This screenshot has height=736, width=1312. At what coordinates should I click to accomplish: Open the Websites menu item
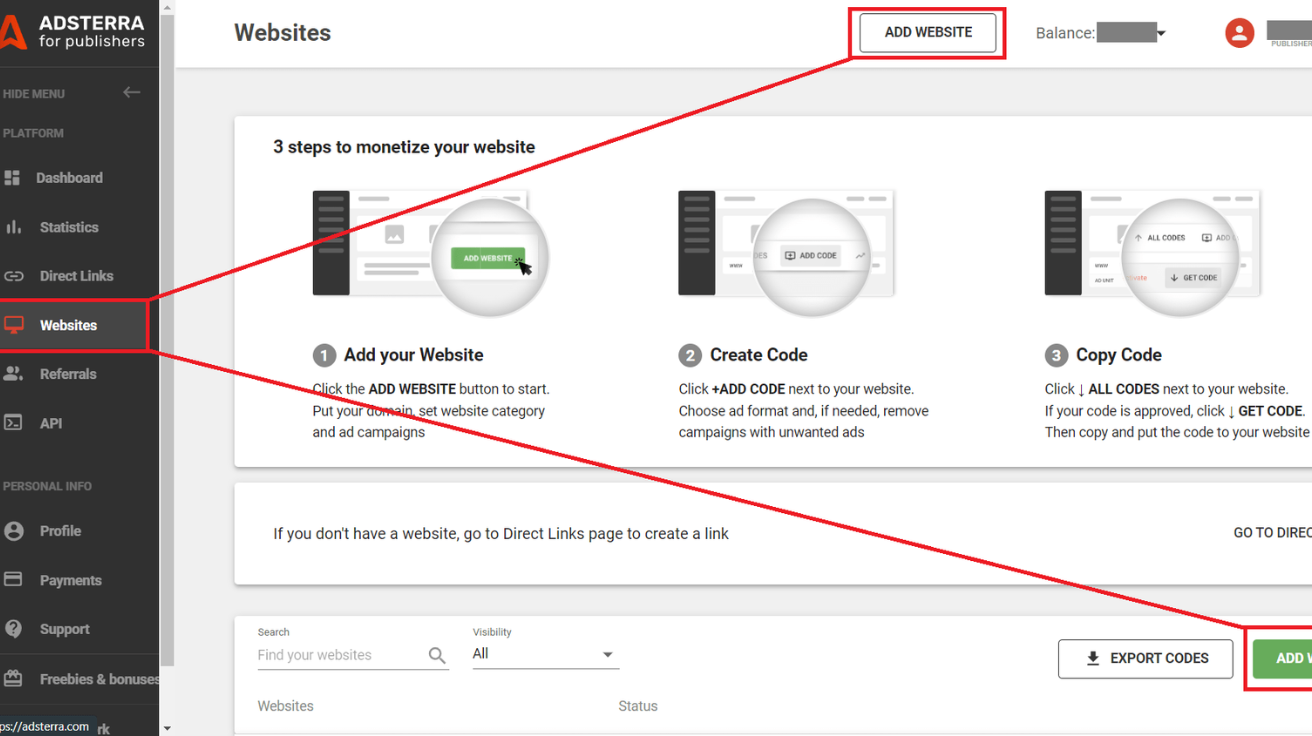point(68,325)
